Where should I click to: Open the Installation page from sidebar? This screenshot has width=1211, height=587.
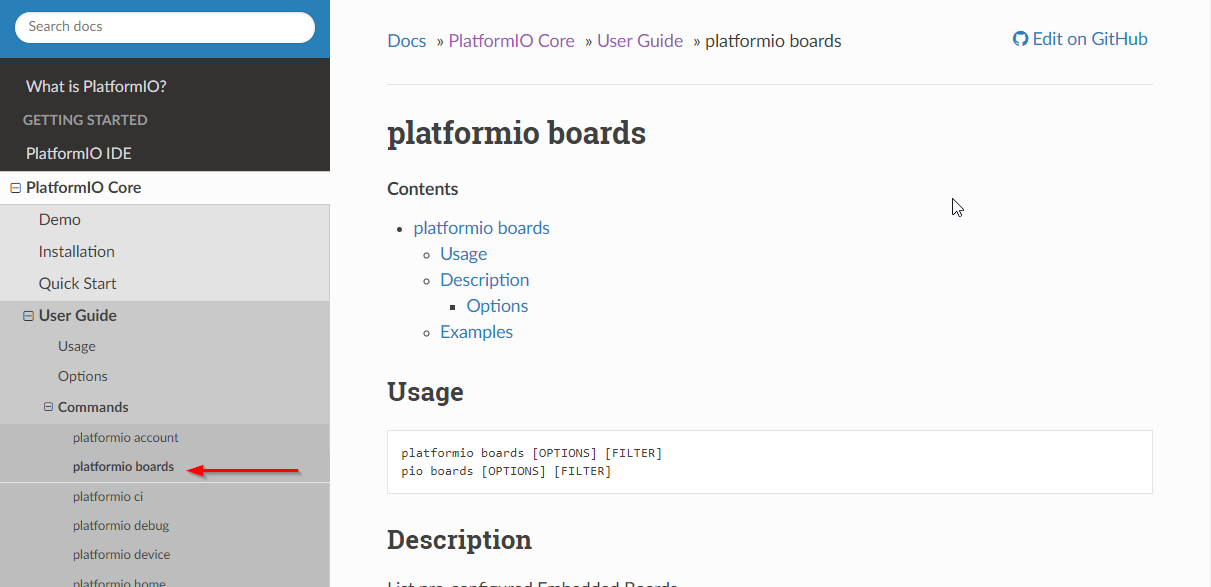pyautogui.click(x=77, y=251)
